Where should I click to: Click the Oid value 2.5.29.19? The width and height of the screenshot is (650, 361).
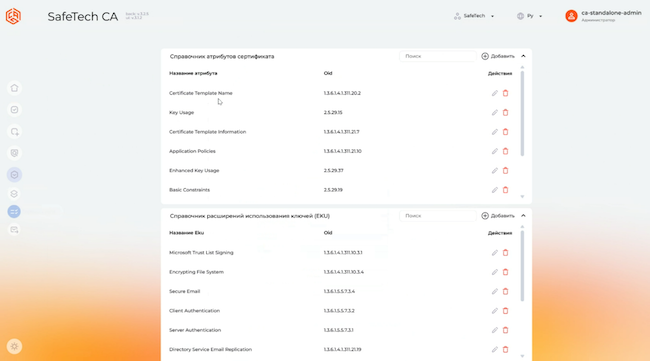pos(333,190)
